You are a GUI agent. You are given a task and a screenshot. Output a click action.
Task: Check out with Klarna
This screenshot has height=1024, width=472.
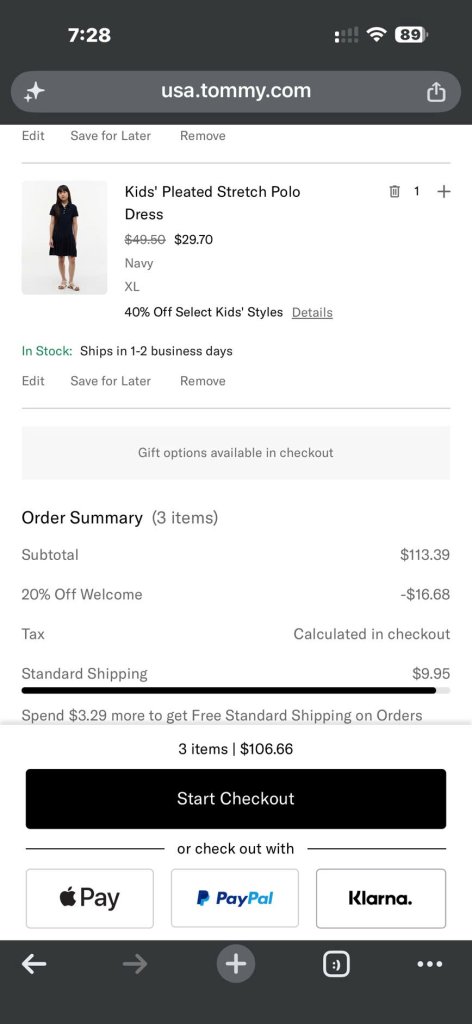(x=381, y=898)
